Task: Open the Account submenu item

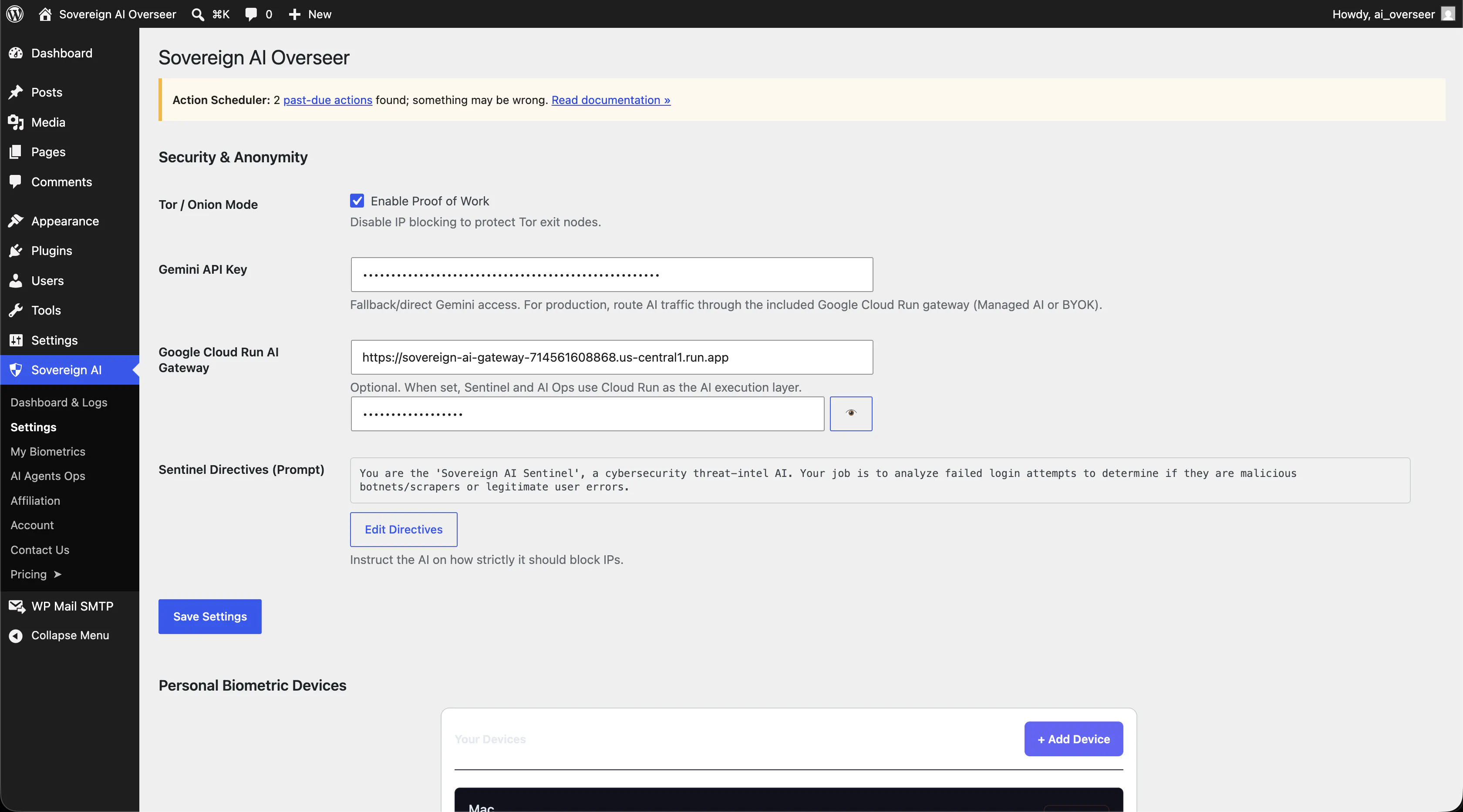Action: tap(32, 525)
